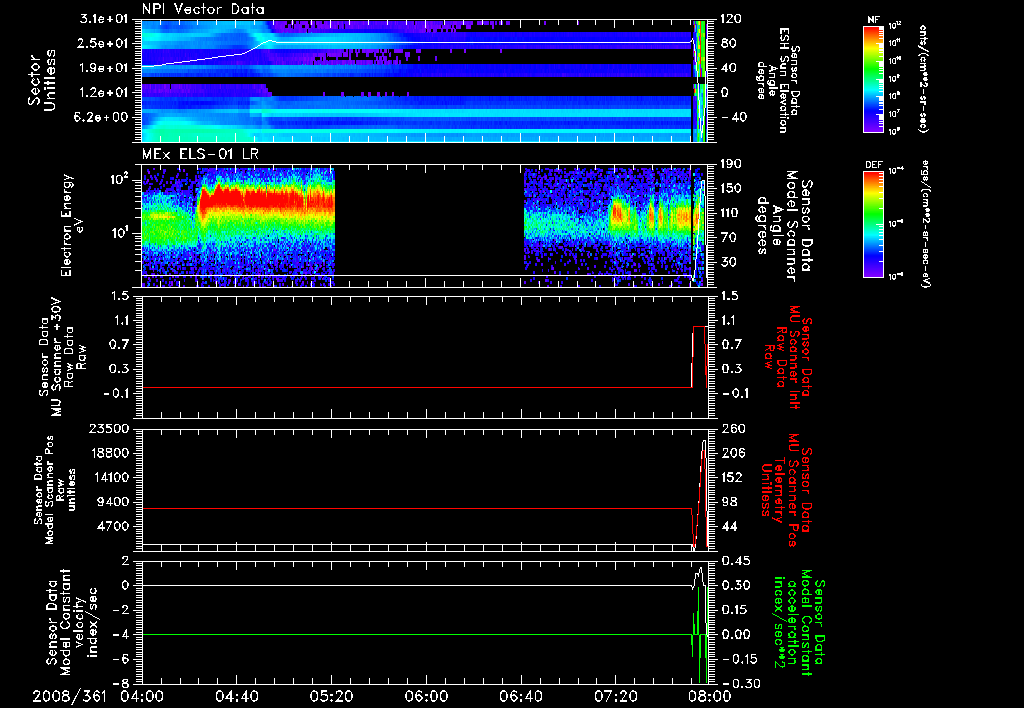This screenshot has height=708, width=1024.
Task: Jump to the 06:00 time label
Action: click(426, 695)
